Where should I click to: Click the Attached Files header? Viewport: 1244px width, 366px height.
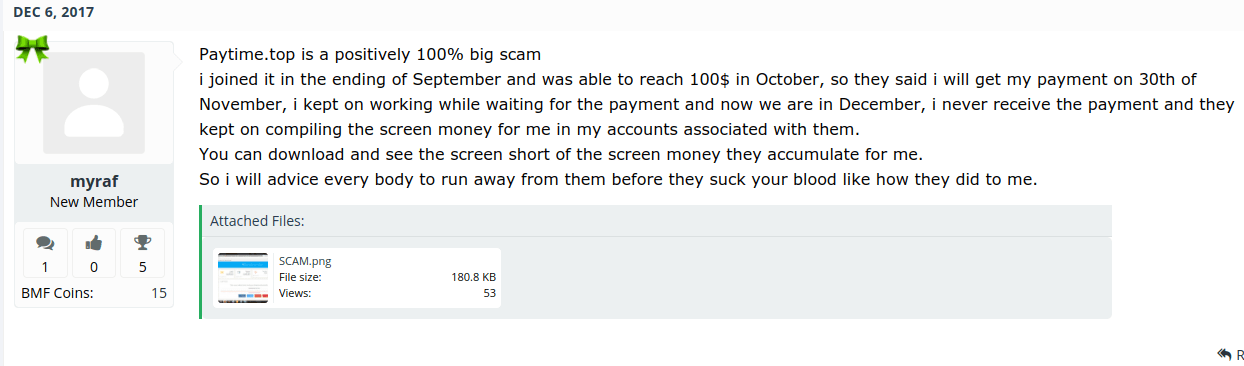257,221
